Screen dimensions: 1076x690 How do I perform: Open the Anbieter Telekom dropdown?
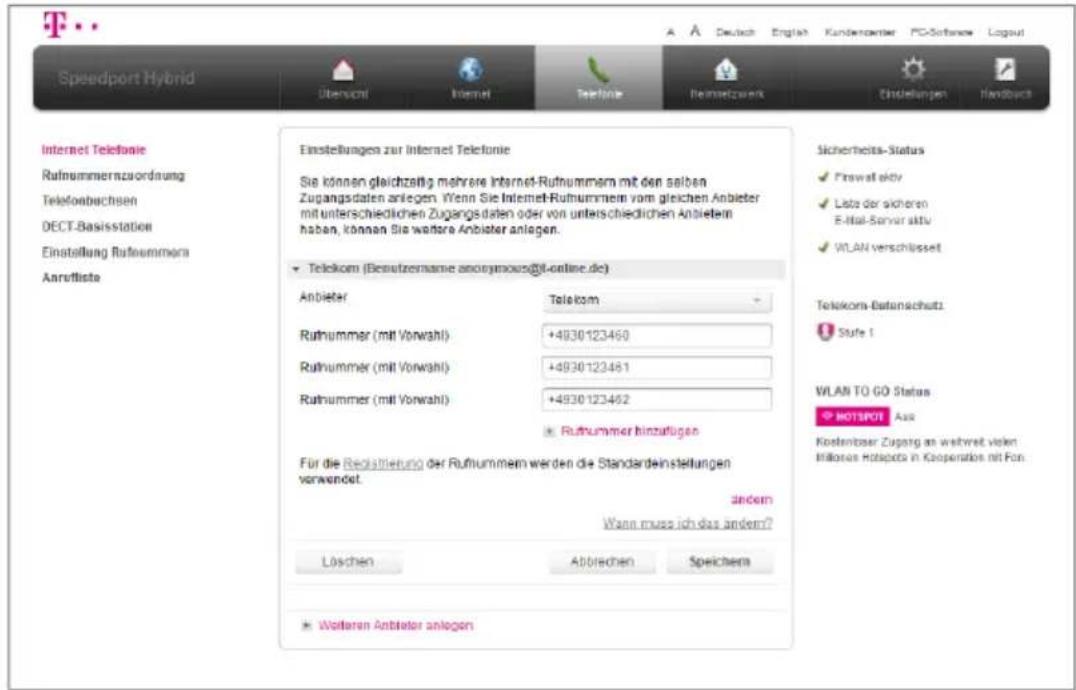657,300
